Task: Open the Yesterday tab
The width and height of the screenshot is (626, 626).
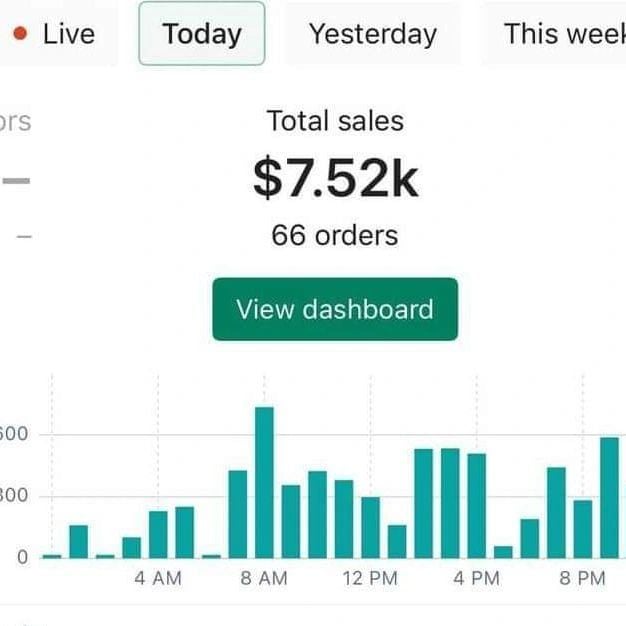Action: (372, 34)
